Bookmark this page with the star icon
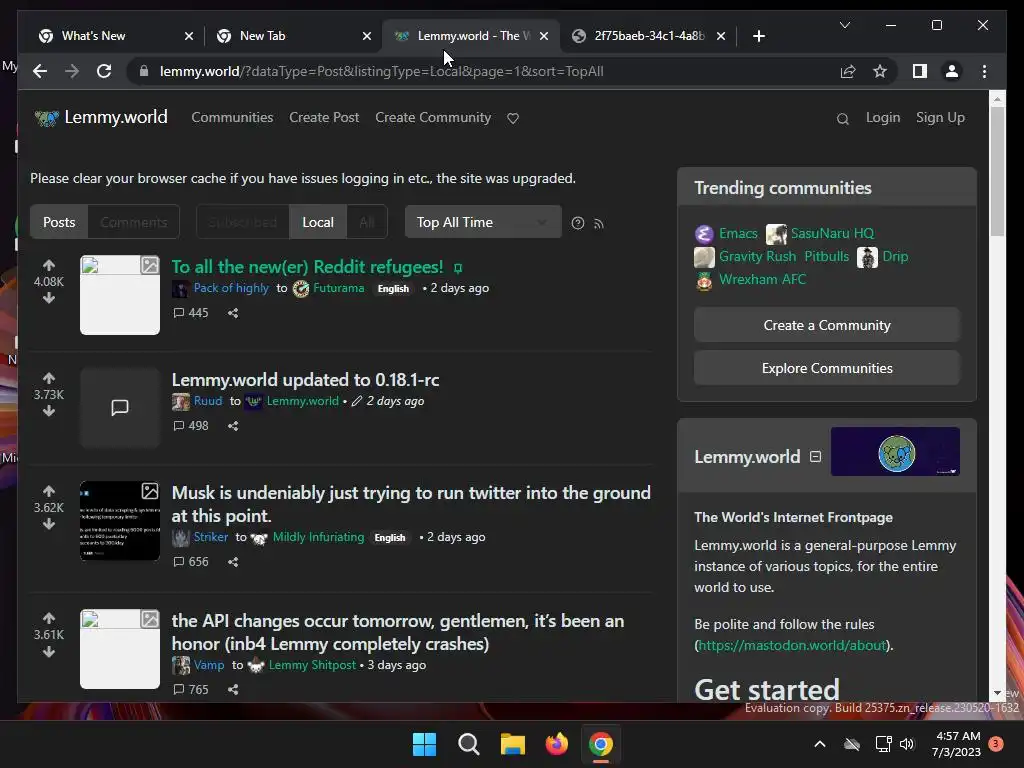Viewport: 1024px width, 768px height. point(880,71)
